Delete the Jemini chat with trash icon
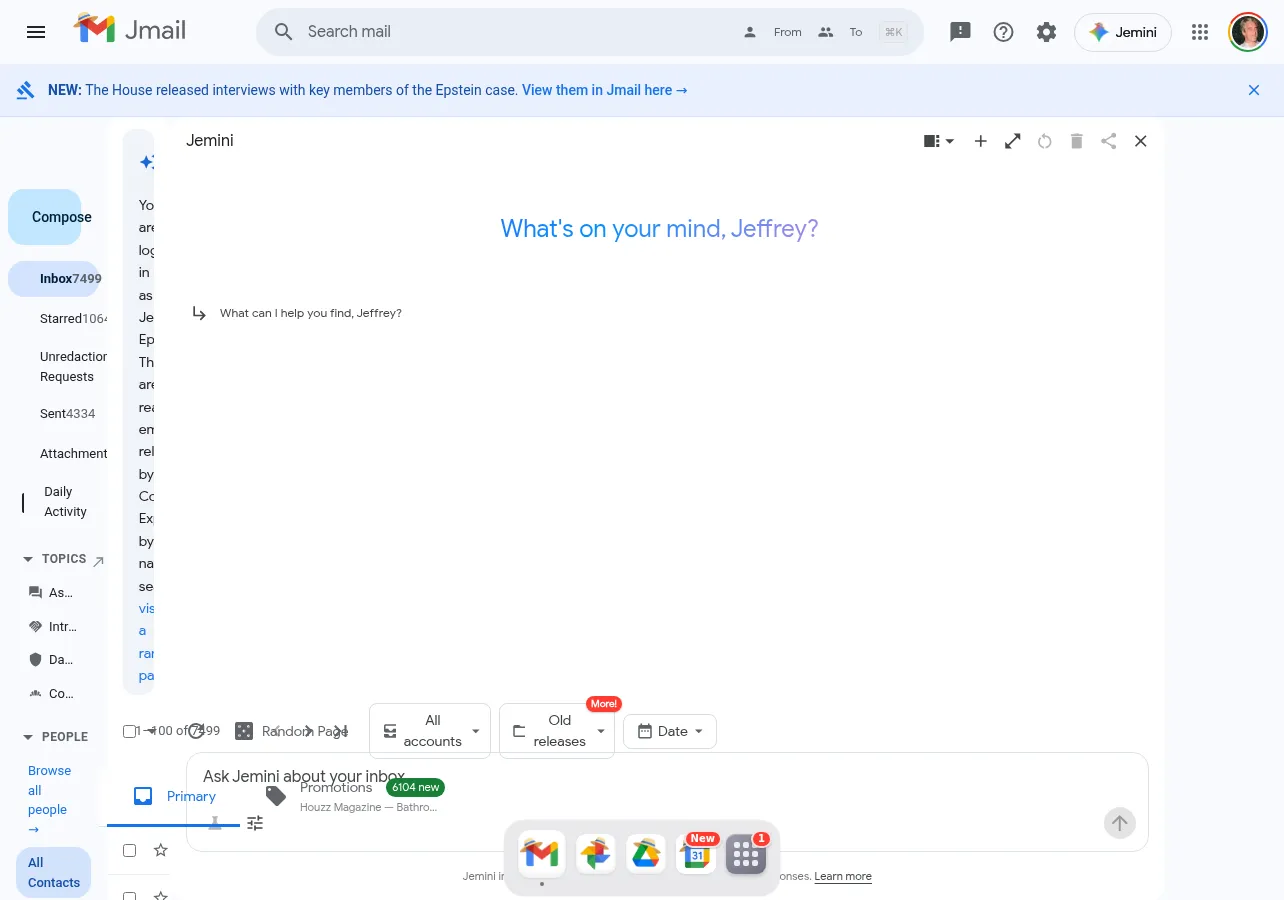The image size is (1284, 900). pos(1077,141)
